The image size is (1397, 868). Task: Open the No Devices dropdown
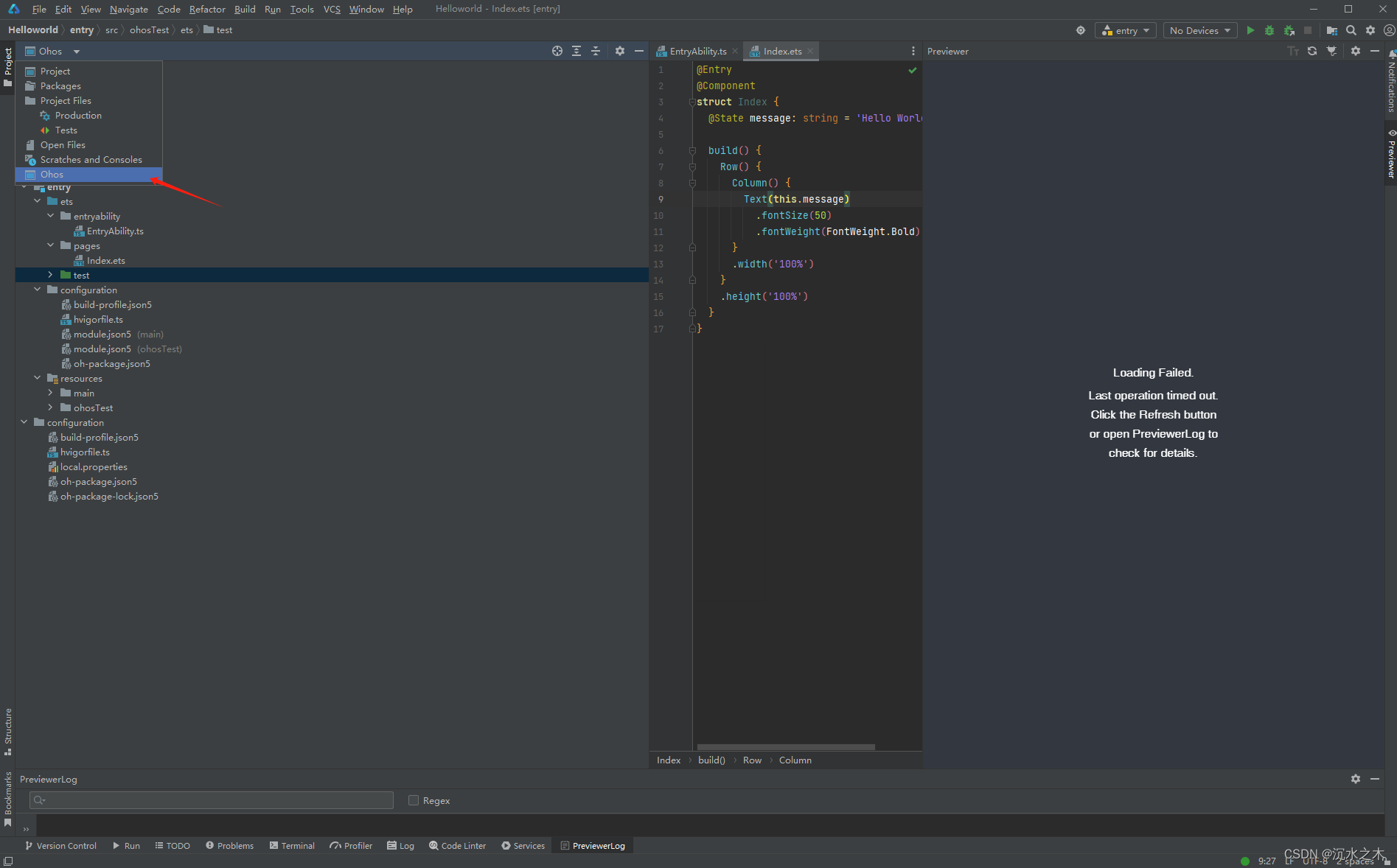point(1199,30)
